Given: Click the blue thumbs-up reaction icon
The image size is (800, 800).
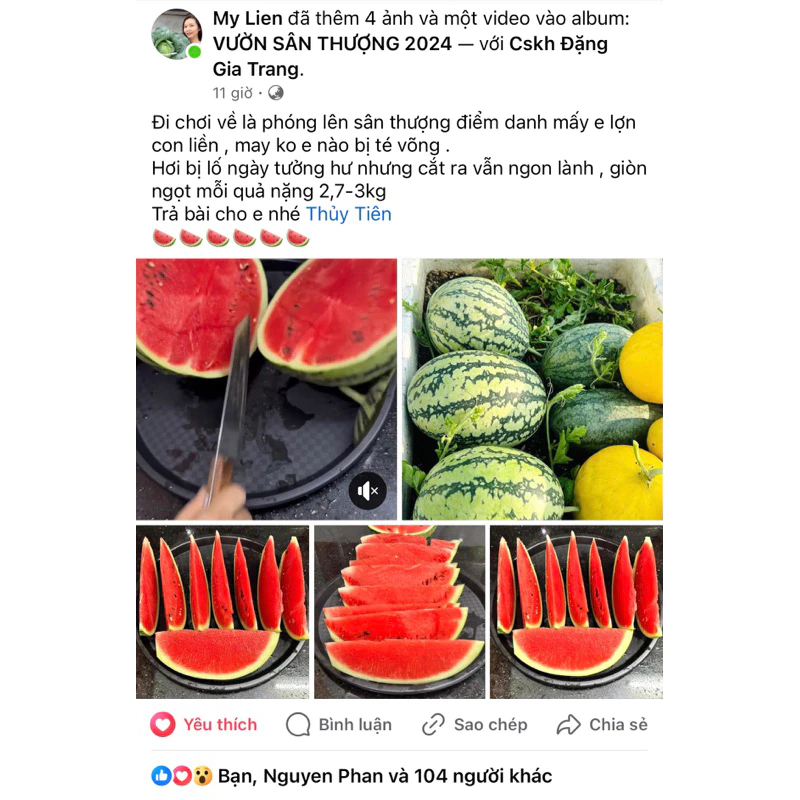Looking at the screenshot, I should [x=161, y=776].
